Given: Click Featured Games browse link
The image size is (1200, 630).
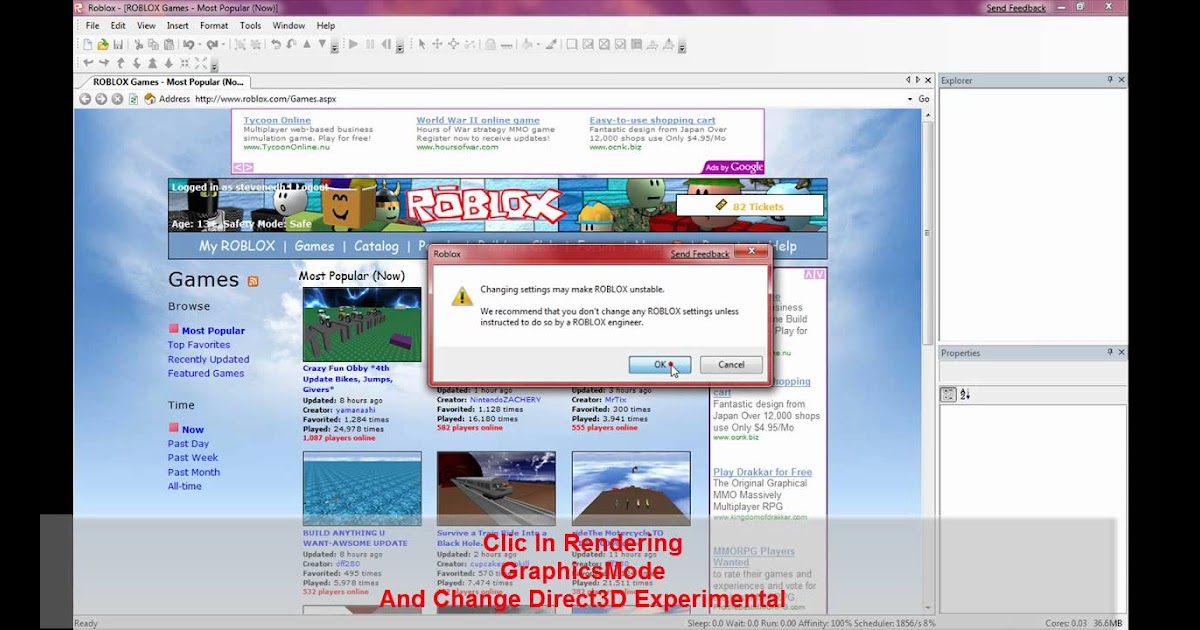Looking at the screenshot, I should pyautogui.click(x=206, y=373).
